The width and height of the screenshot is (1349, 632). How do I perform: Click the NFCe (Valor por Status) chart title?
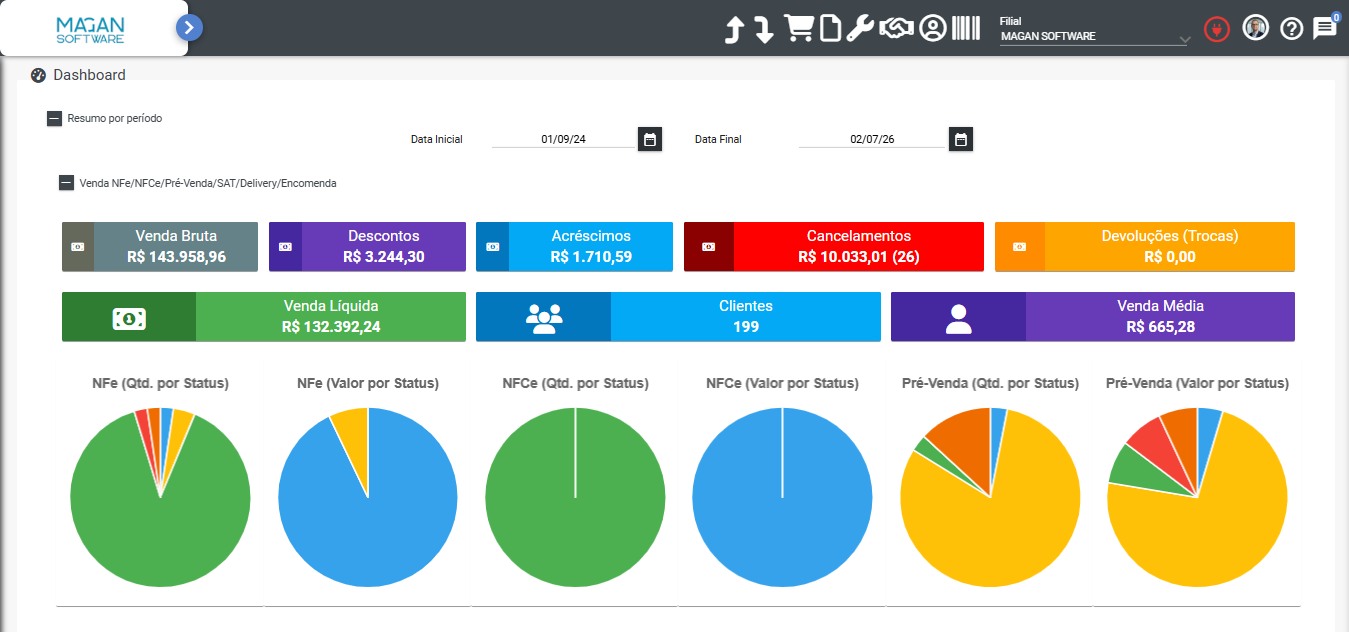click(782, 383)
